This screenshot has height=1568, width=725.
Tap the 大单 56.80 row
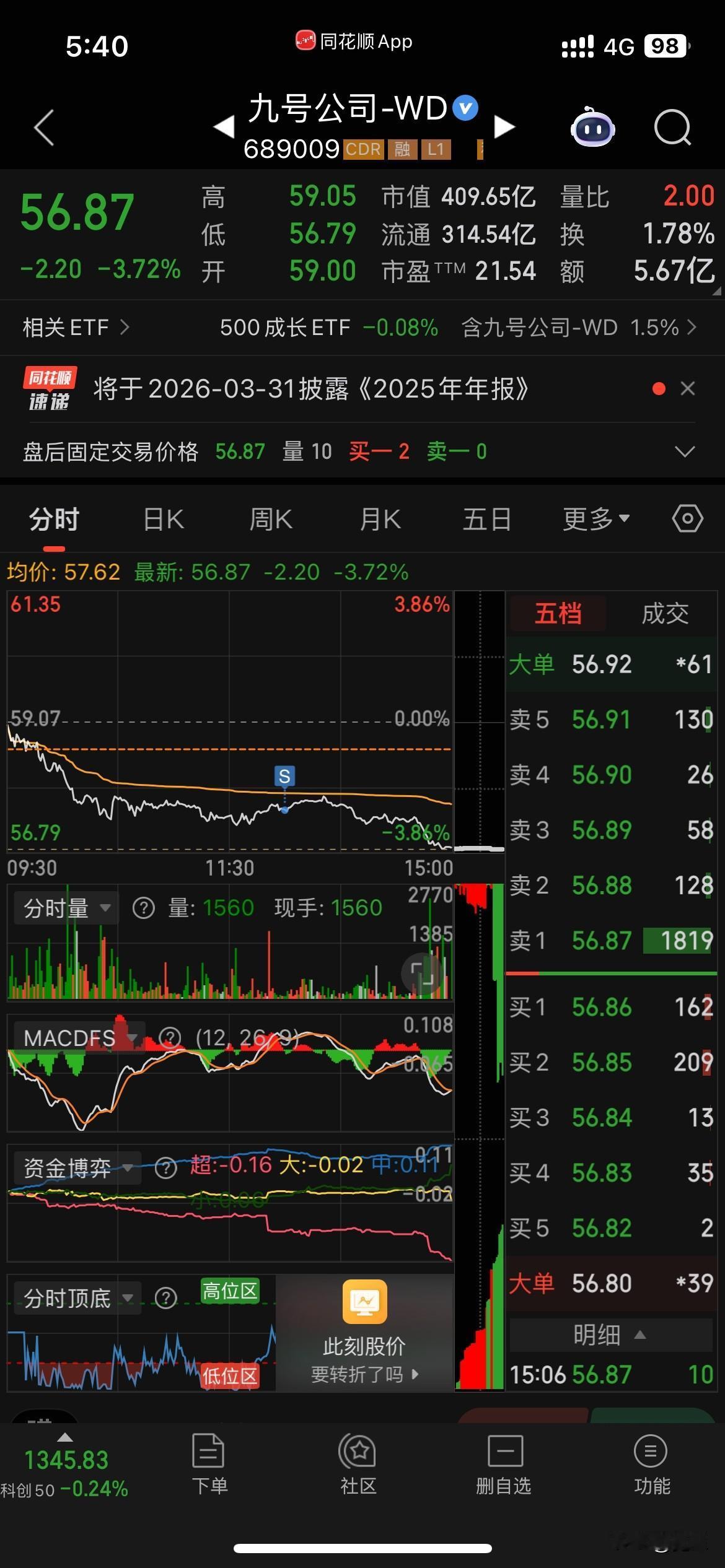(612, 1284)
